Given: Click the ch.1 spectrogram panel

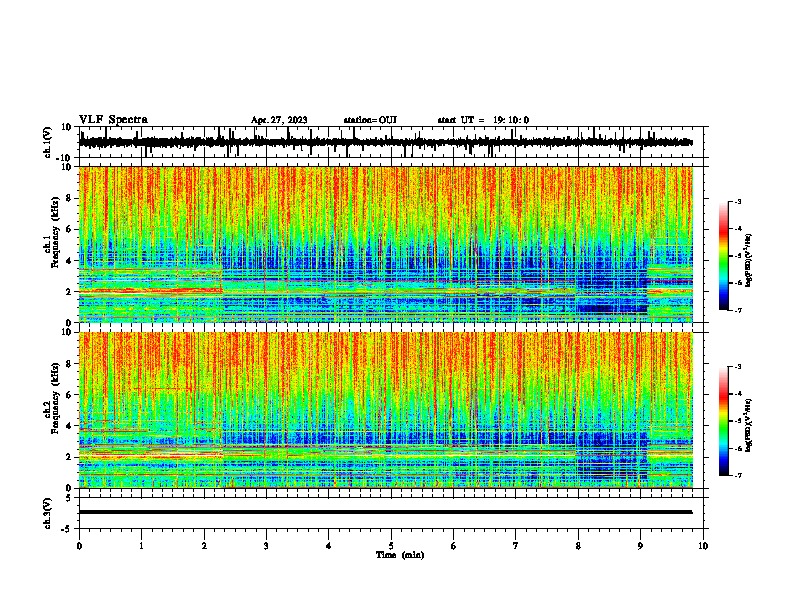Looking at the screenshot, I should (385, 244).
